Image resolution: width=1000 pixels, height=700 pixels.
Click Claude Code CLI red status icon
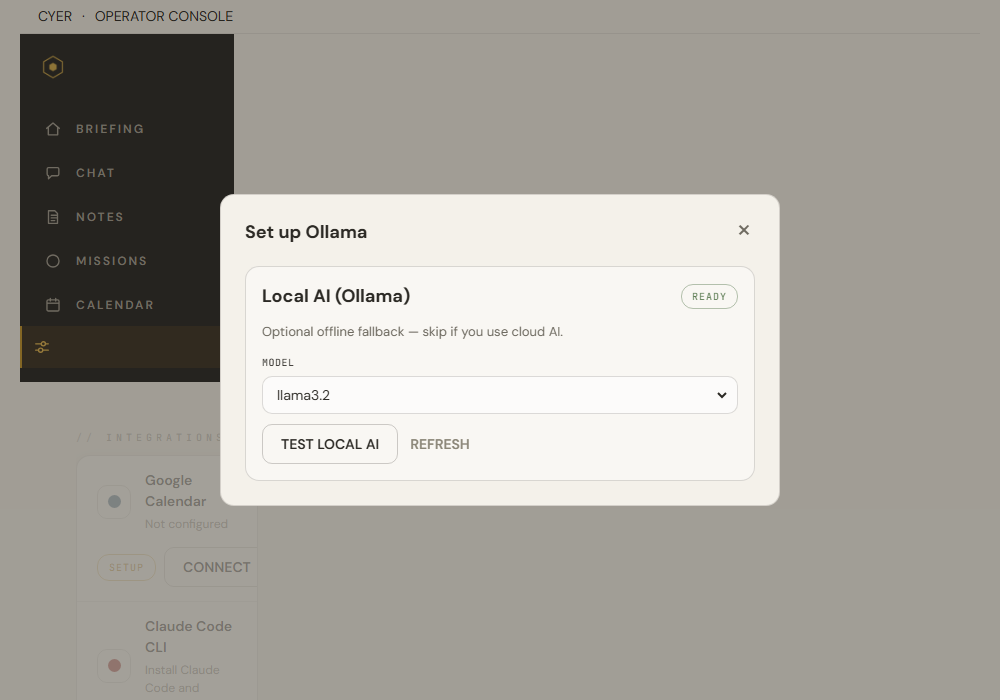114,666
